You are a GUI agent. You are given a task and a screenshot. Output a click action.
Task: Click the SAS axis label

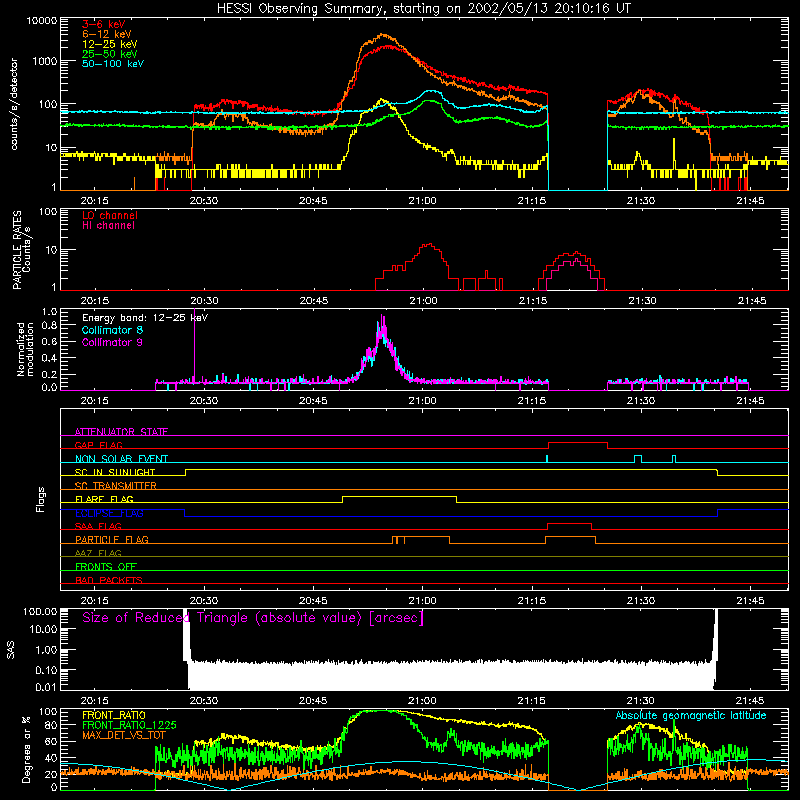(11, 650)
